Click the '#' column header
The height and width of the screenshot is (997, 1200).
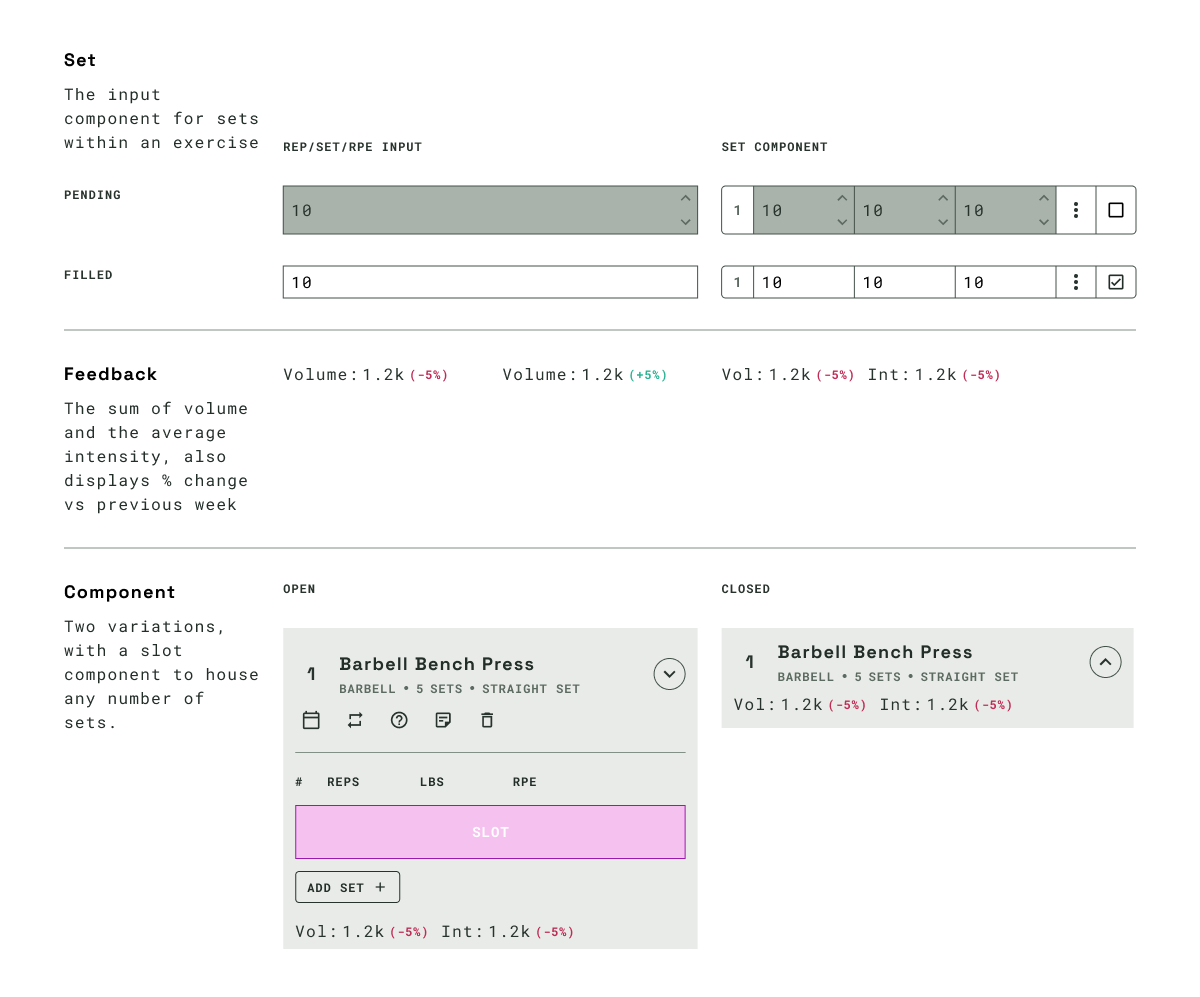click(299, 782)
